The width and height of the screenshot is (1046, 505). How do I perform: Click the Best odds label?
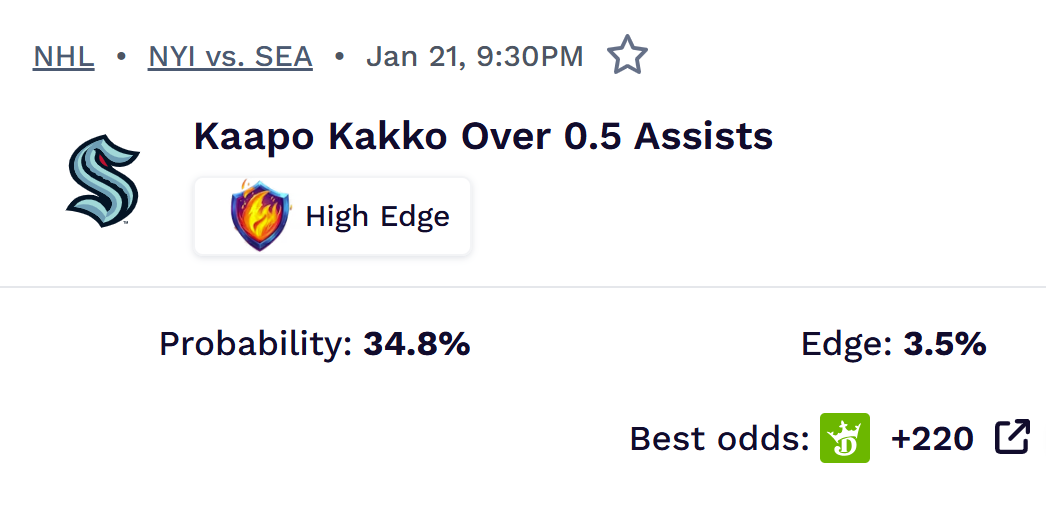tap(719, 438)
